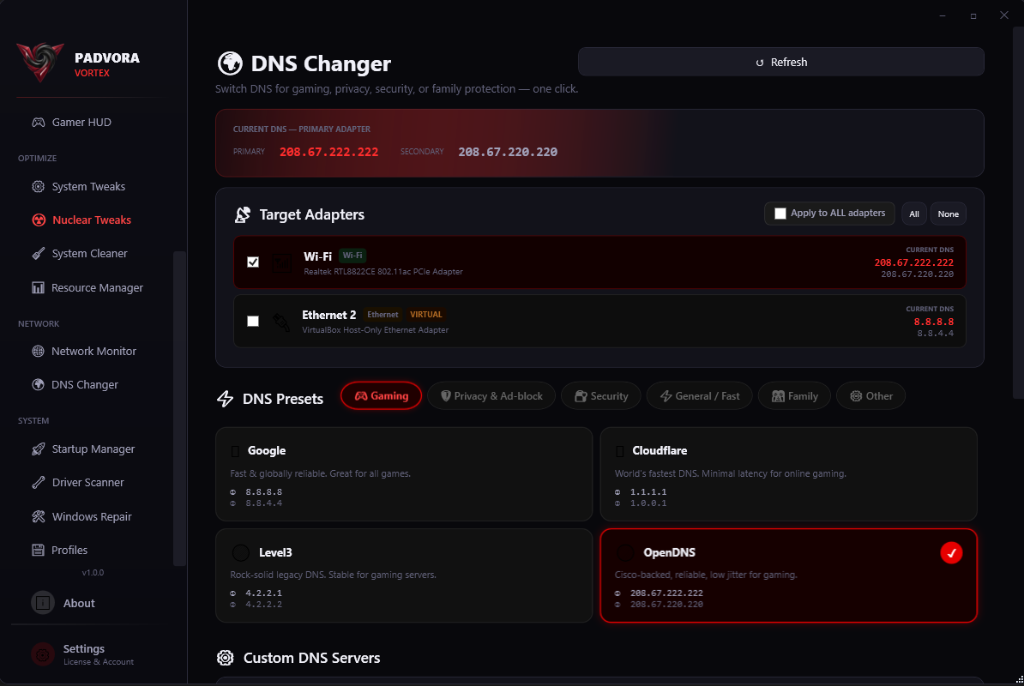Click the Profiles save icon
The width and height of the screenshot is (1024, 686).
39,550
